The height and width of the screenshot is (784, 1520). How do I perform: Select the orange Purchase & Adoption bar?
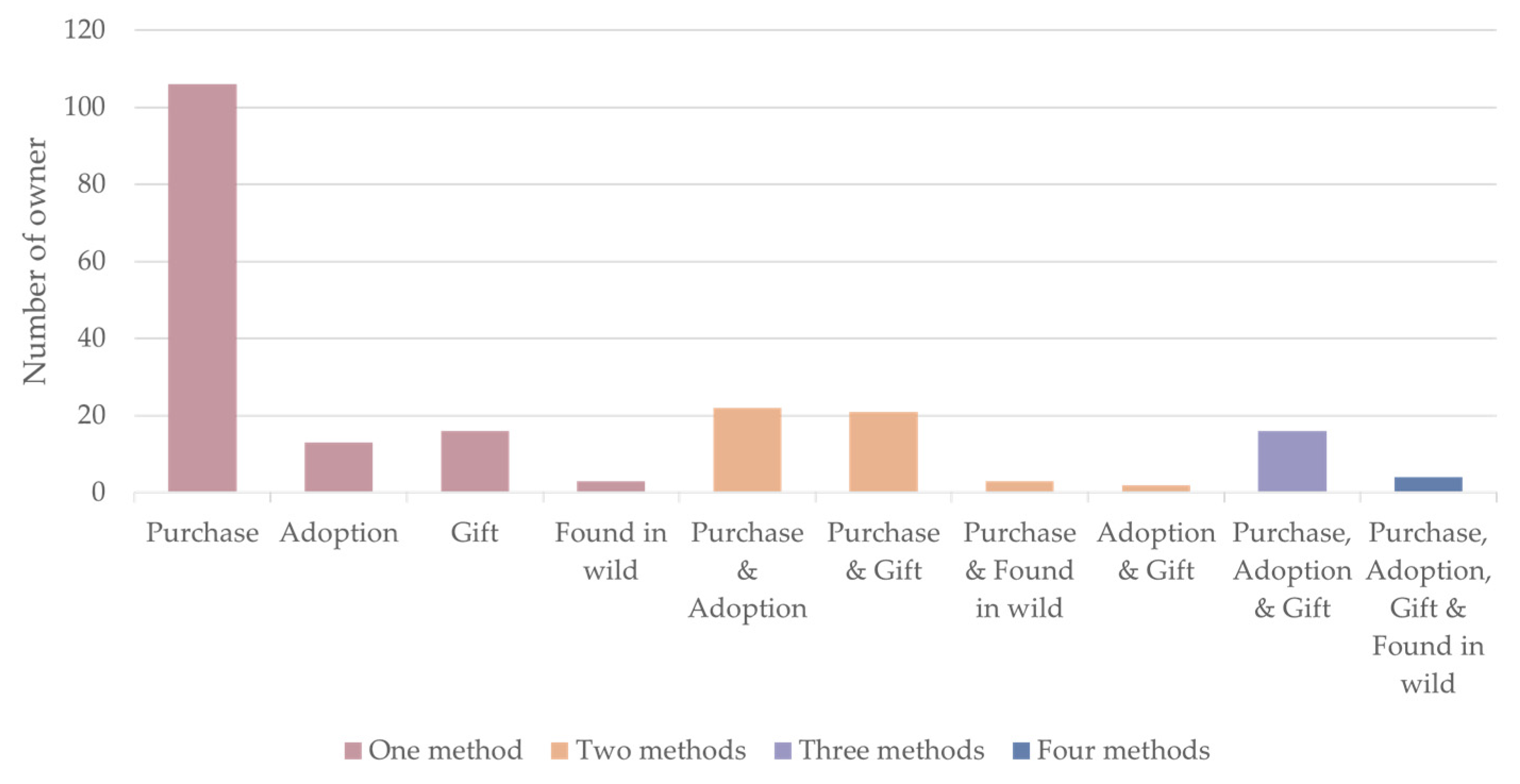point(747,450)
